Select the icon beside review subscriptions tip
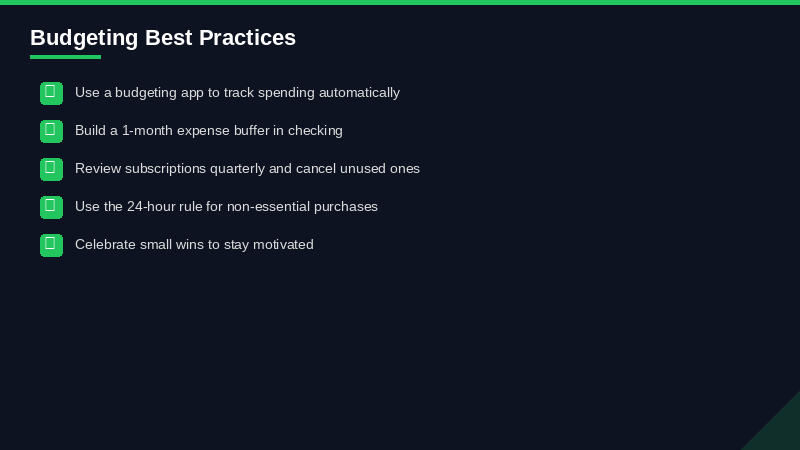 click(51, 169)
